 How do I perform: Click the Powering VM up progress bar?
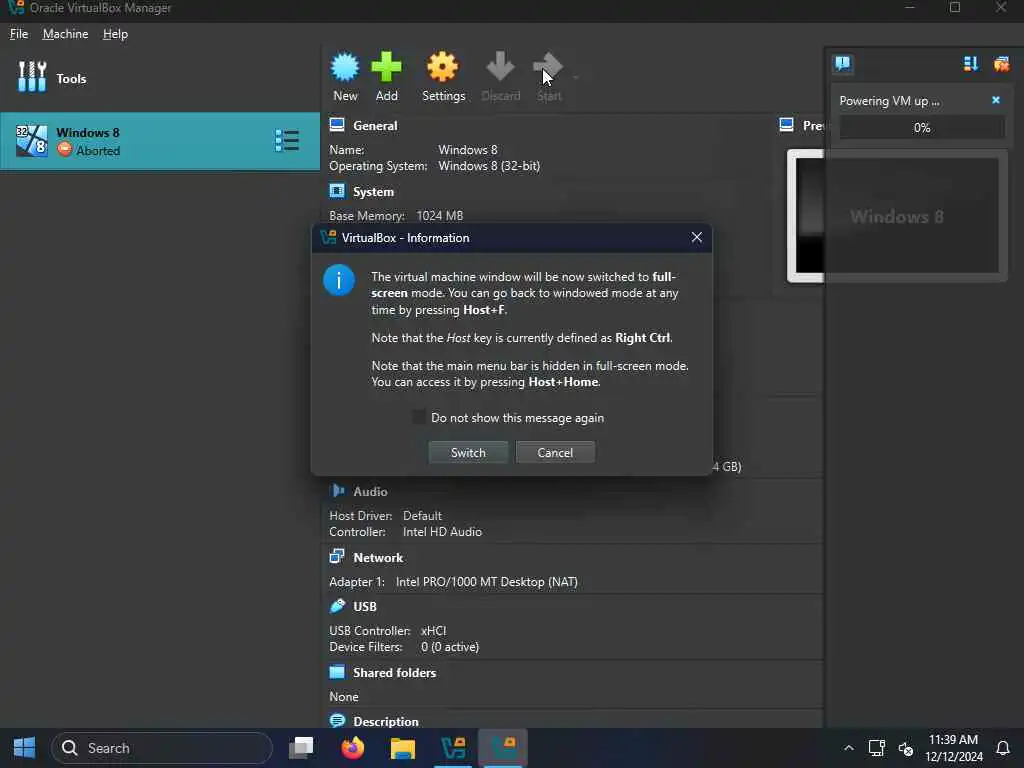(x=921, y=128)
